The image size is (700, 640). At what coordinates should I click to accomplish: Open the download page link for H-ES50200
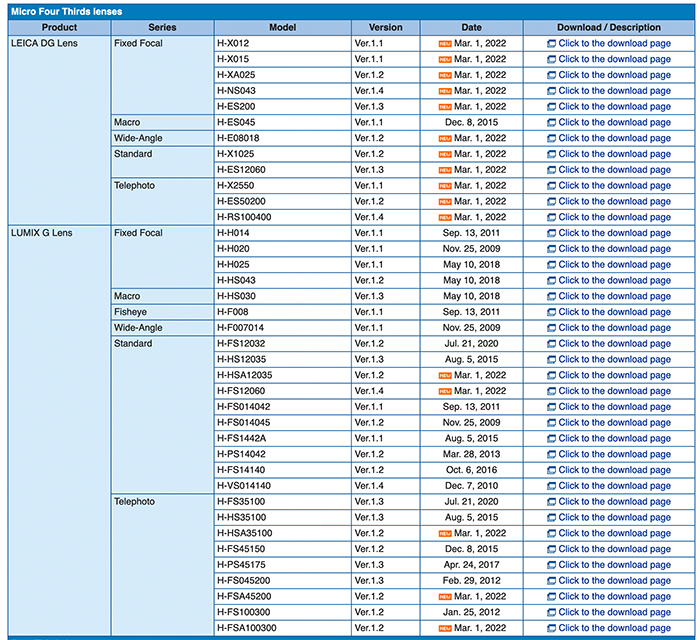pyautogui.click(x=614, y=201)
